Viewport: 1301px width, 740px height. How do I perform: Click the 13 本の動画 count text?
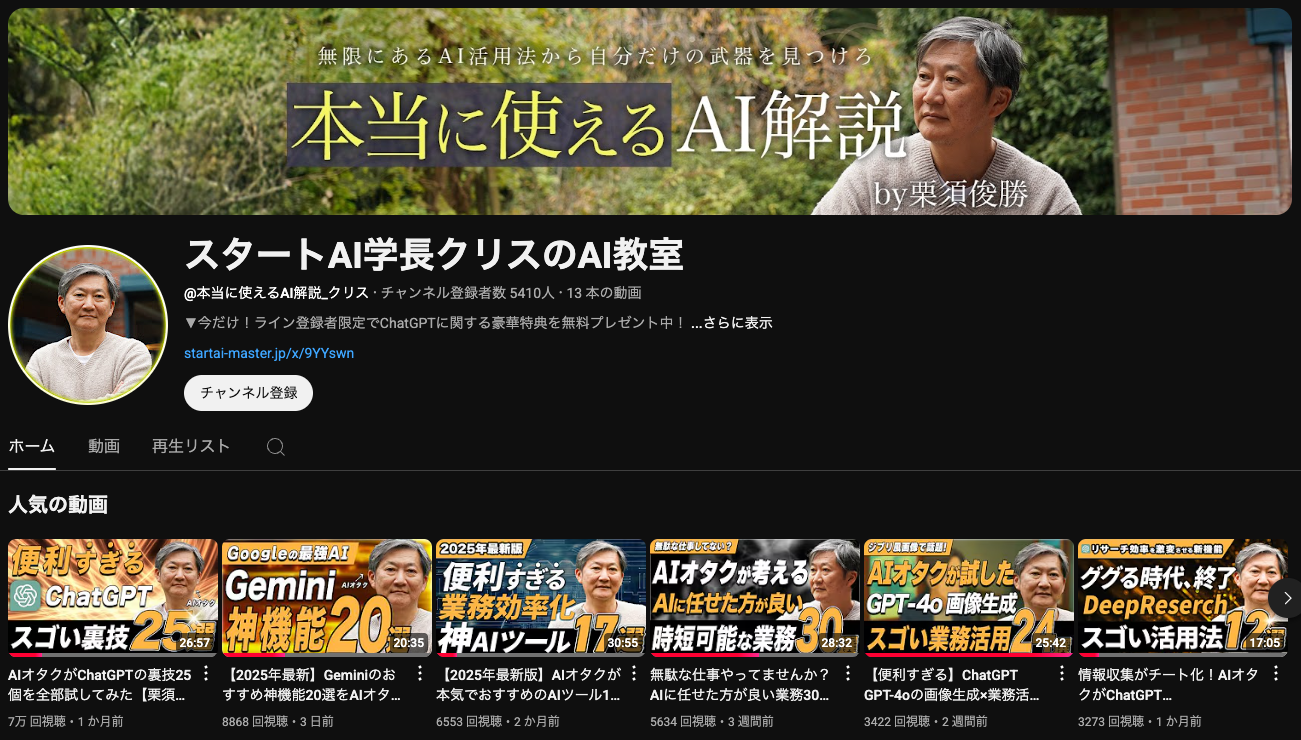click(604, 293)
